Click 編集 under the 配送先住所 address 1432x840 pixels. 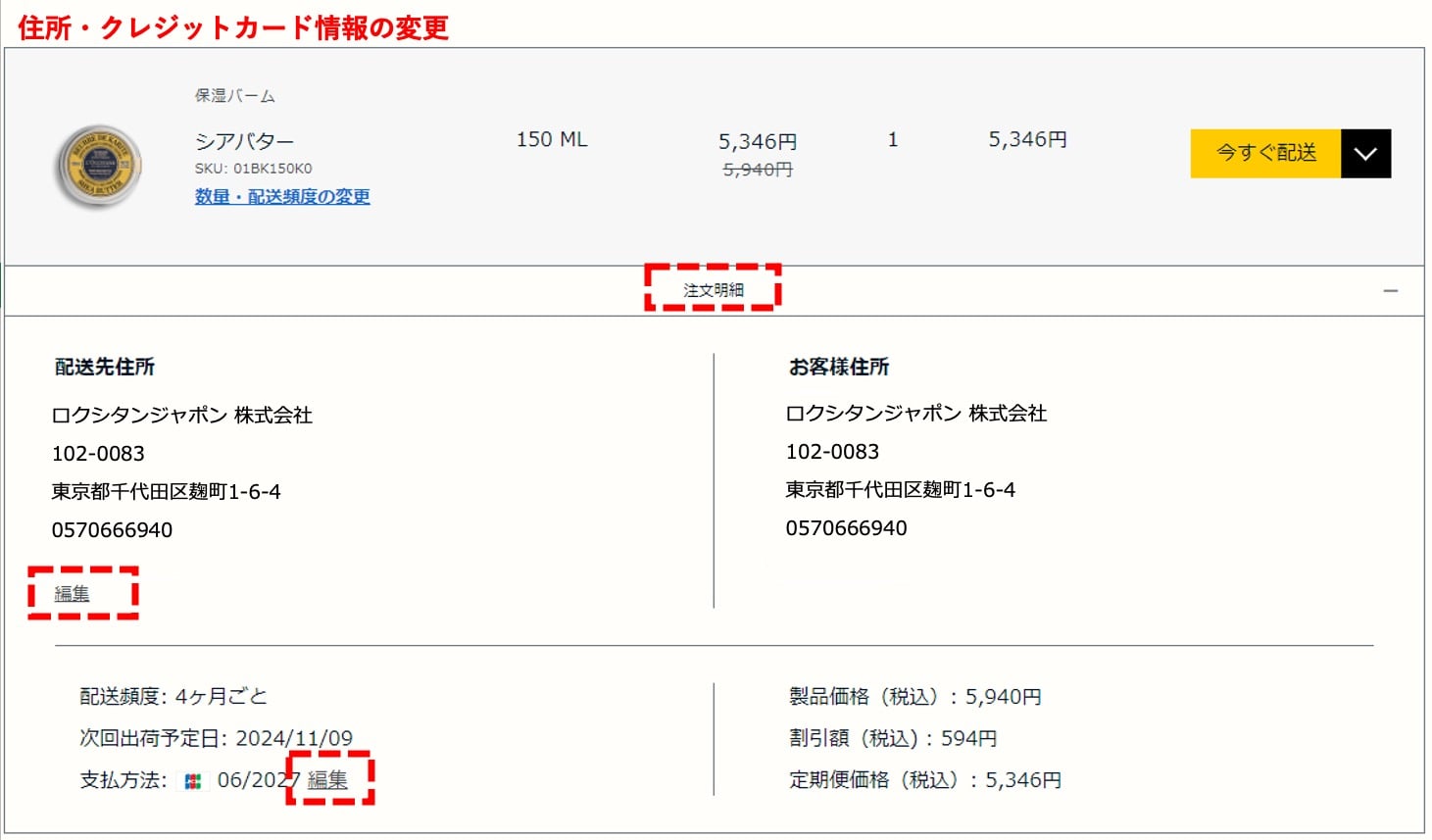[x=72, y=593]
